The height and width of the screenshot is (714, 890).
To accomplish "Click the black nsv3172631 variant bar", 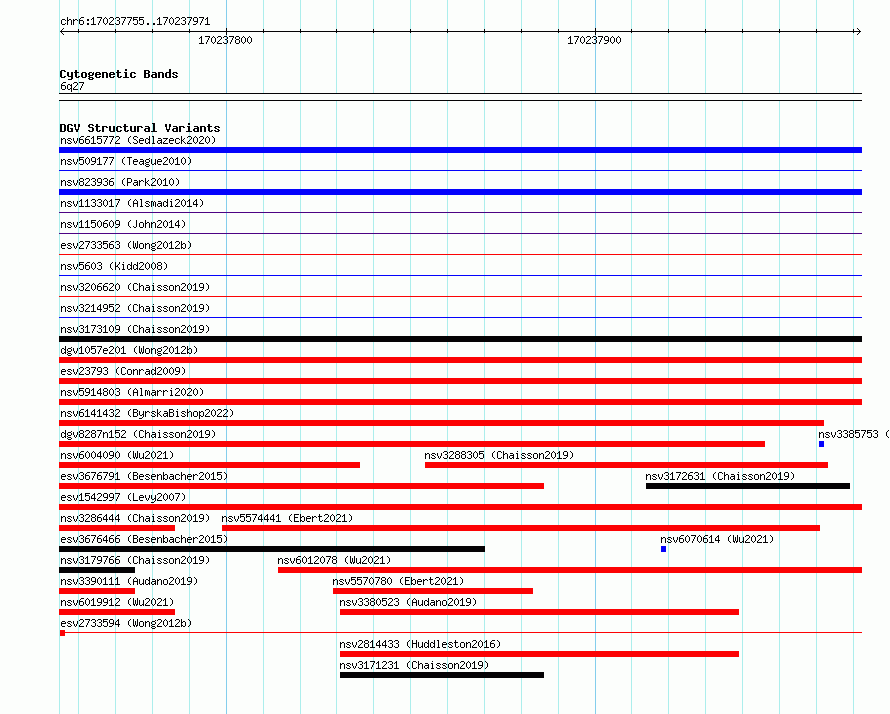I will tap(748, 486).
